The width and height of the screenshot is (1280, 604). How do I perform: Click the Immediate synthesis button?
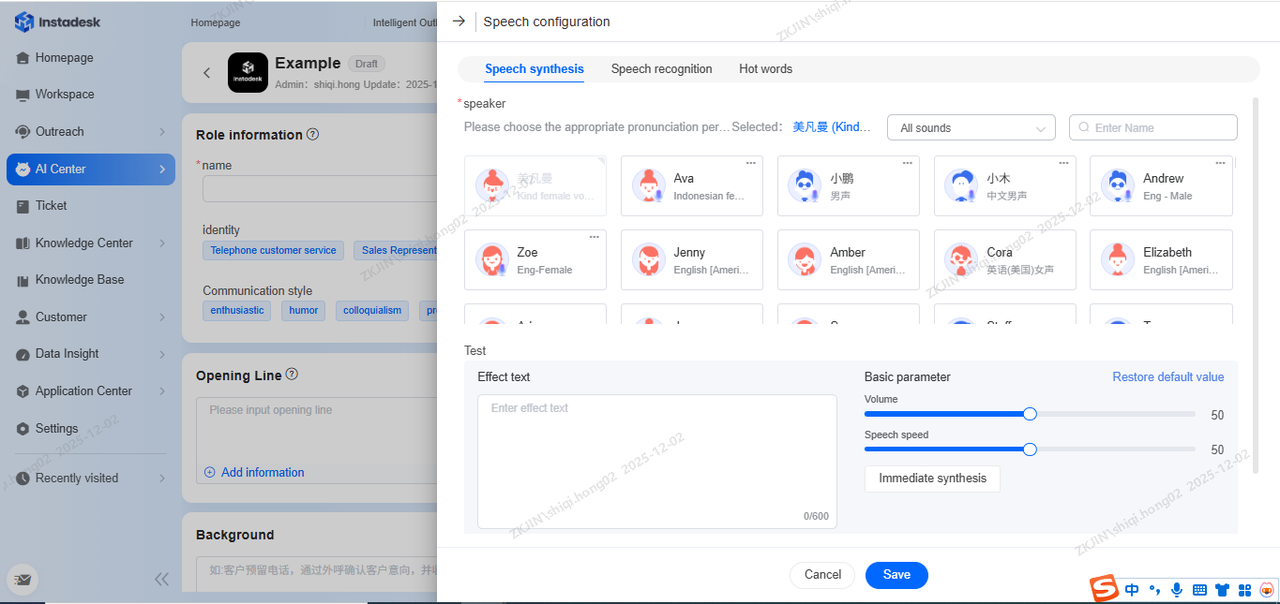point(932,478)
